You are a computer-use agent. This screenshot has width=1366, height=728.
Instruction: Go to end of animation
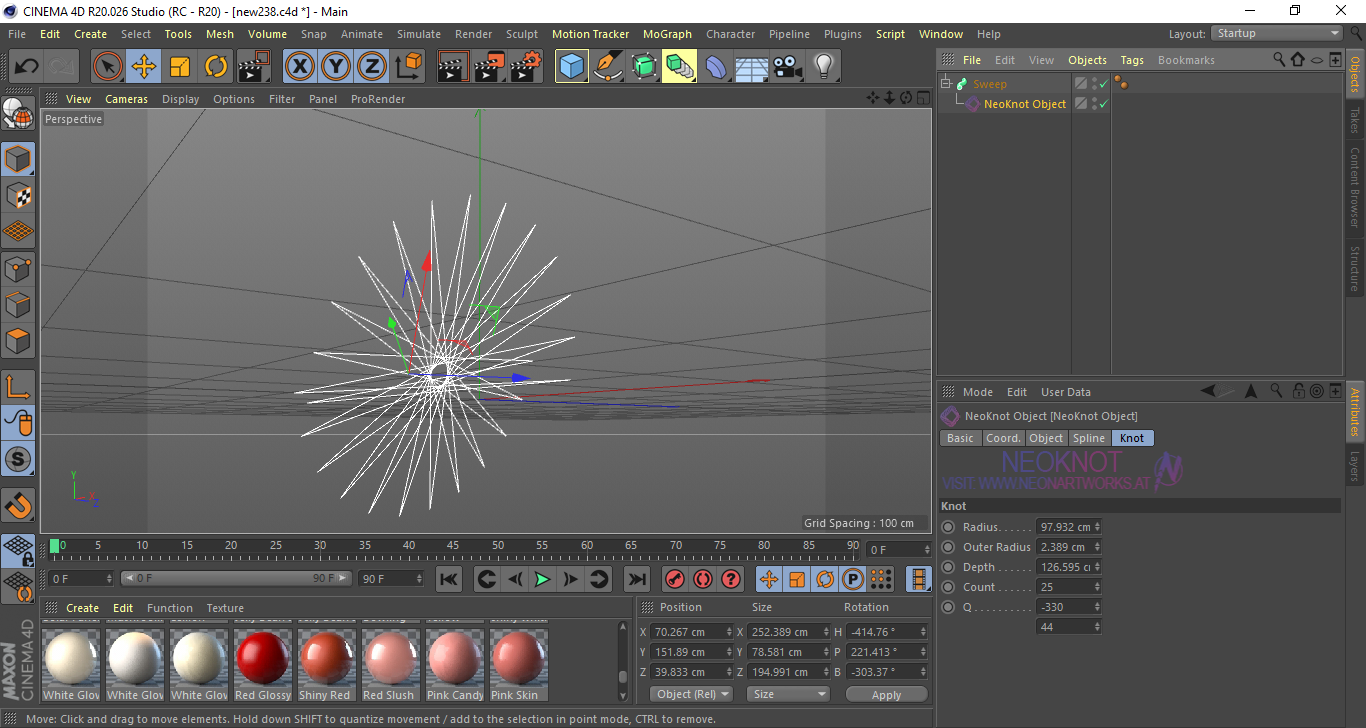click(636, 579)
